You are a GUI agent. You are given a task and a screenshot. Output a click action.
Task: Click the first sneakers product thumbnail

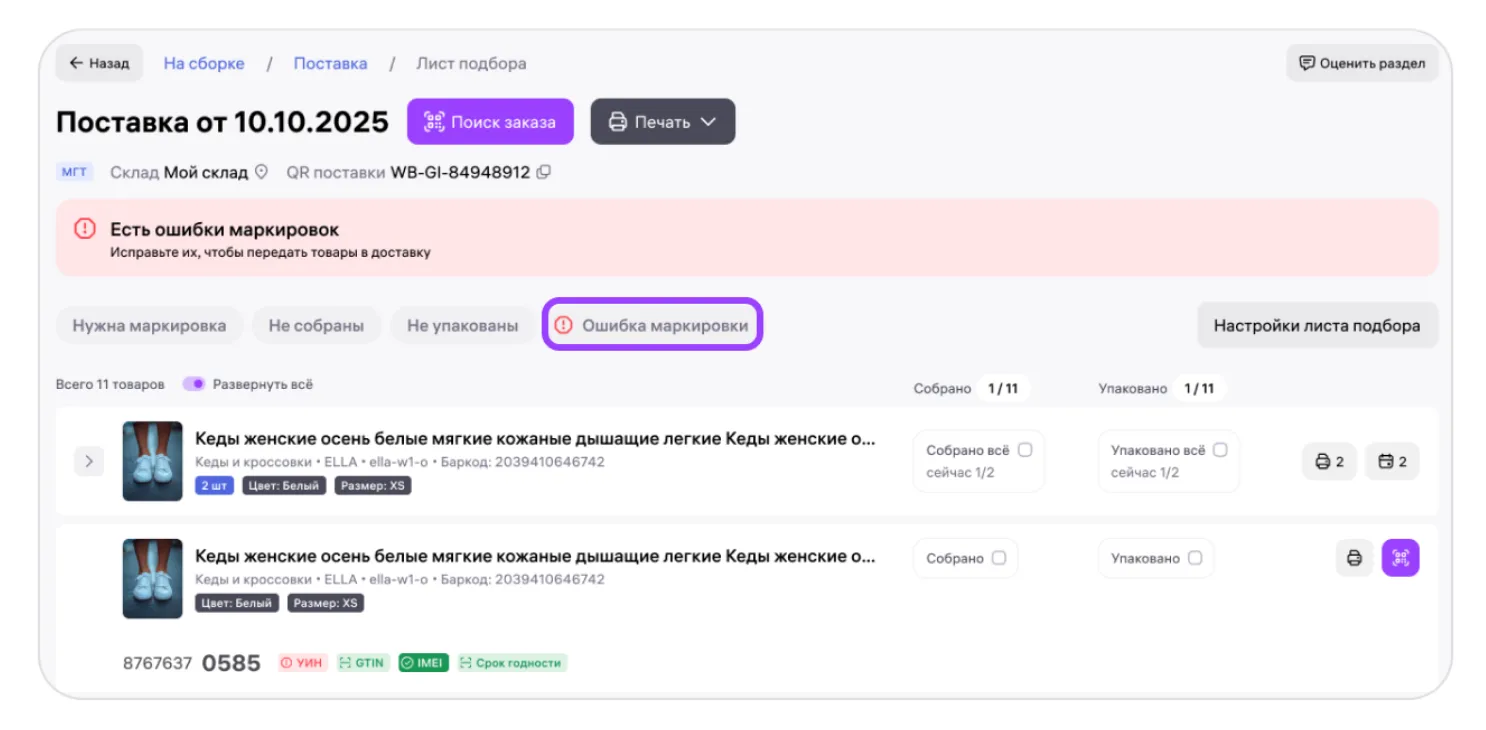[x=152, y=461]
